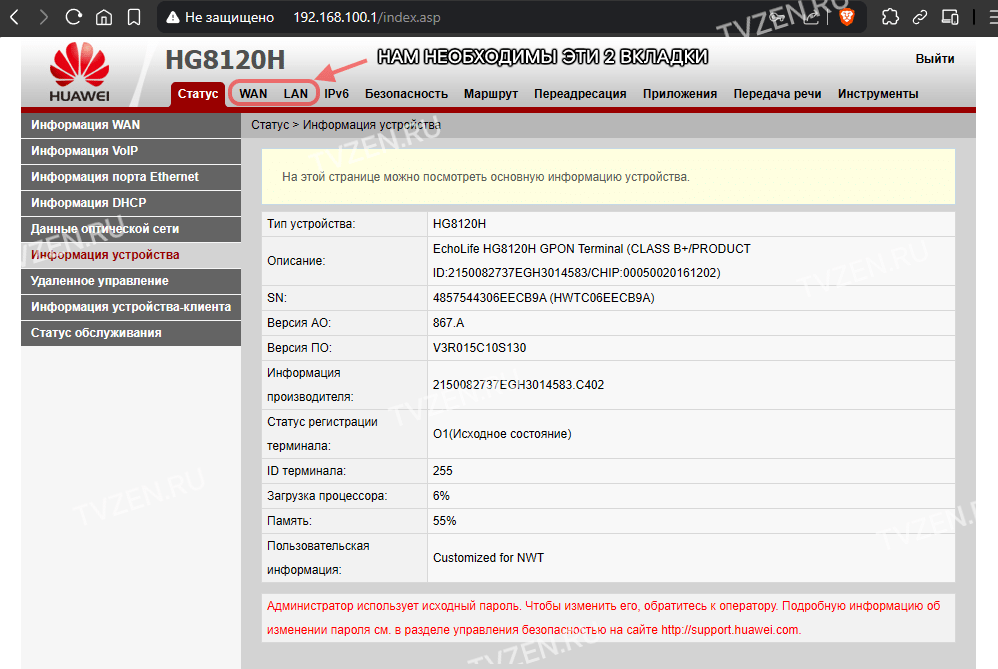This screenshot has width=998, height=669.
Task: Select Информация DHCP in the sidebar
Action: pyautogui.click(x=131, y=203)
